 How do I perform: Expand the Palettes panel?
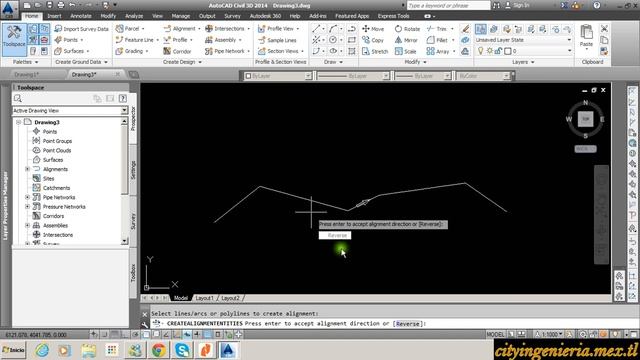(x=25, y=62)
